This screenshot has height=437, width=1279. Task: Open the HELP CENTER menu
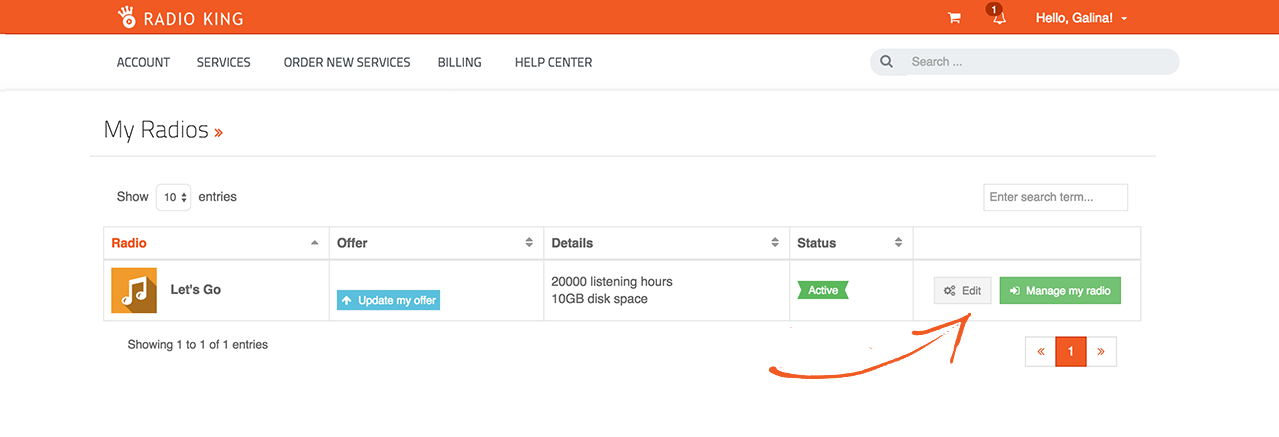click(x=553, y=62)
